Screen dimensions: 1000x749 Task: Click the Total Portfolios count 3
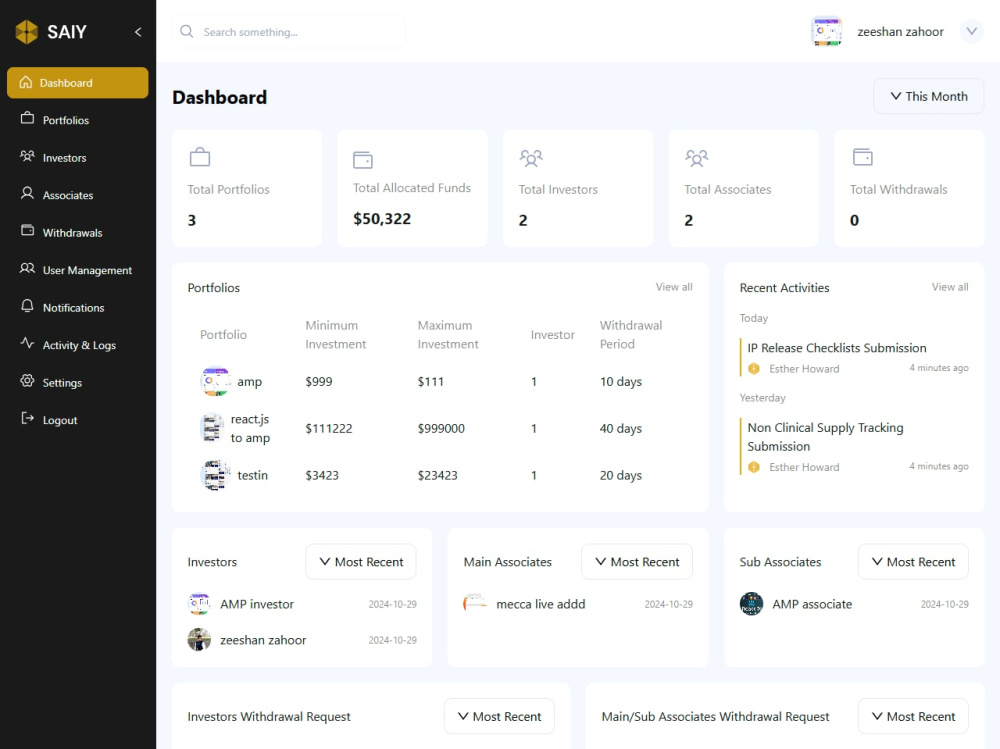click(191, 221)
